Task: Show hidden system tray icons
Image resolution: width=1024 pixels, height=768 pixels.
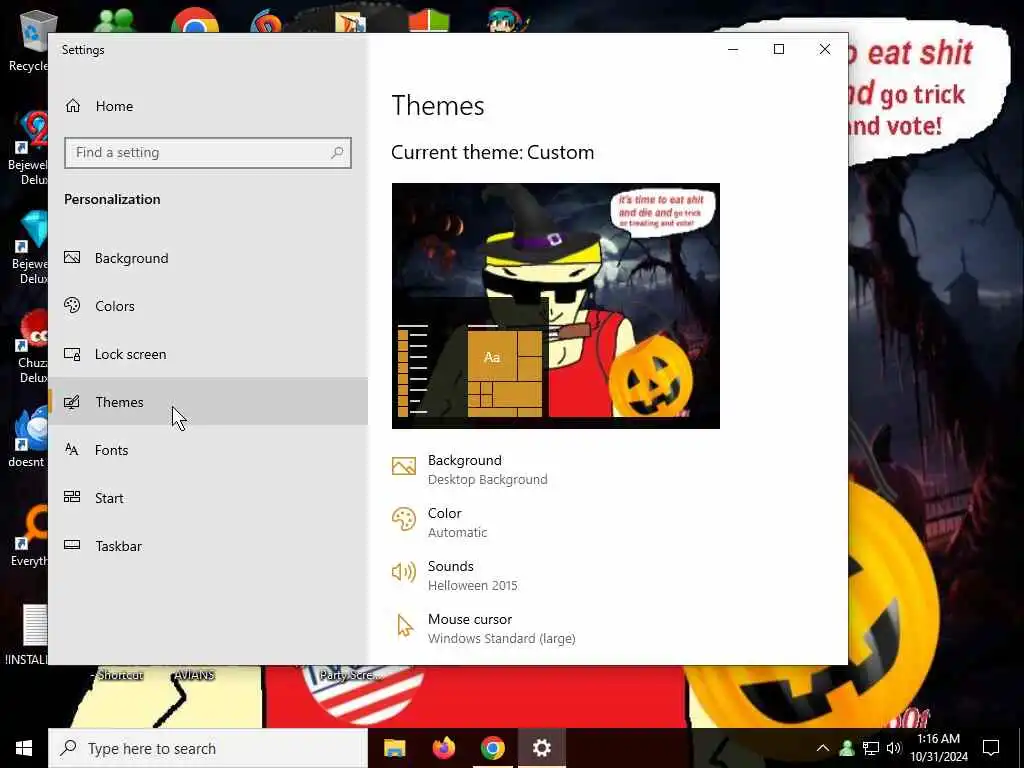Action: (823, 748)
